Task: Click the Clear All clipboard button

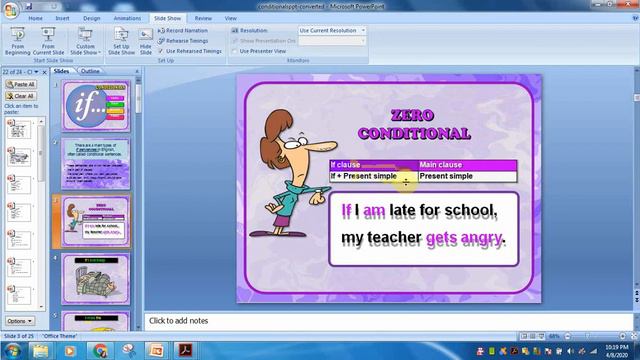Action: (21, 96)
